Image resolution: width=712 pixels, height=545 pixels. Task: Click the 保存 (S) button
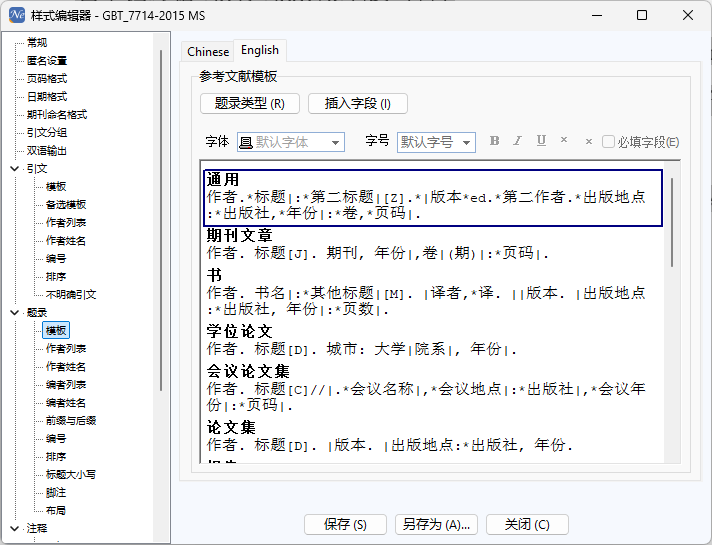click(x=345, y=525)
